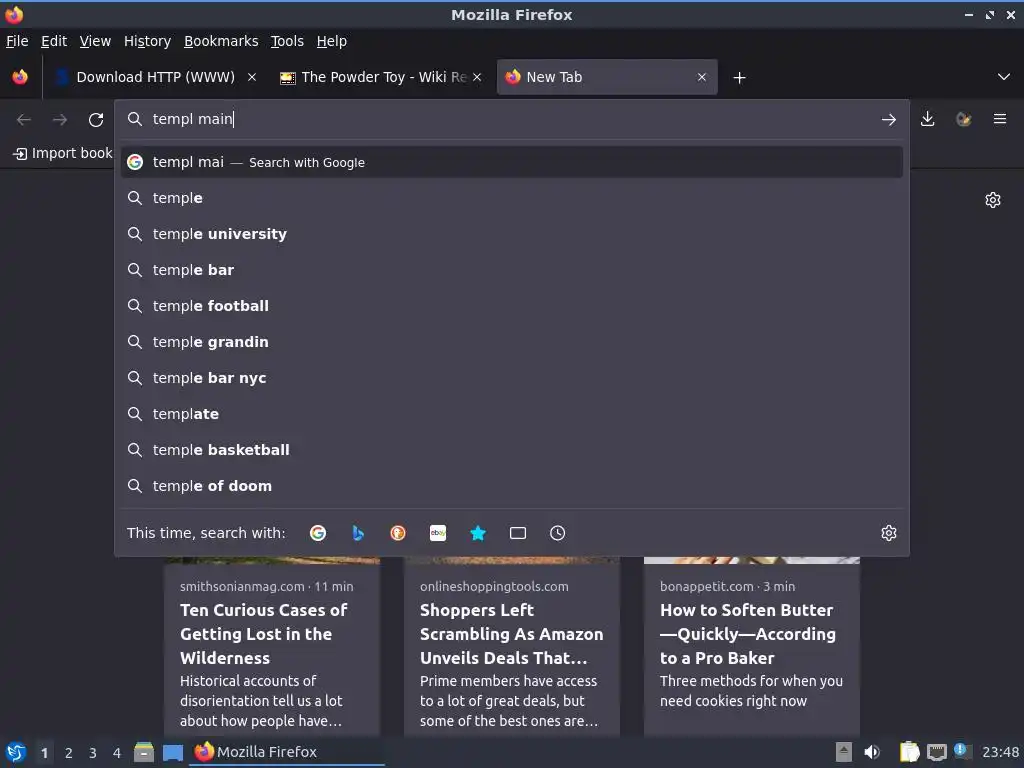Open the network tray icon

[x=936, y=752]
